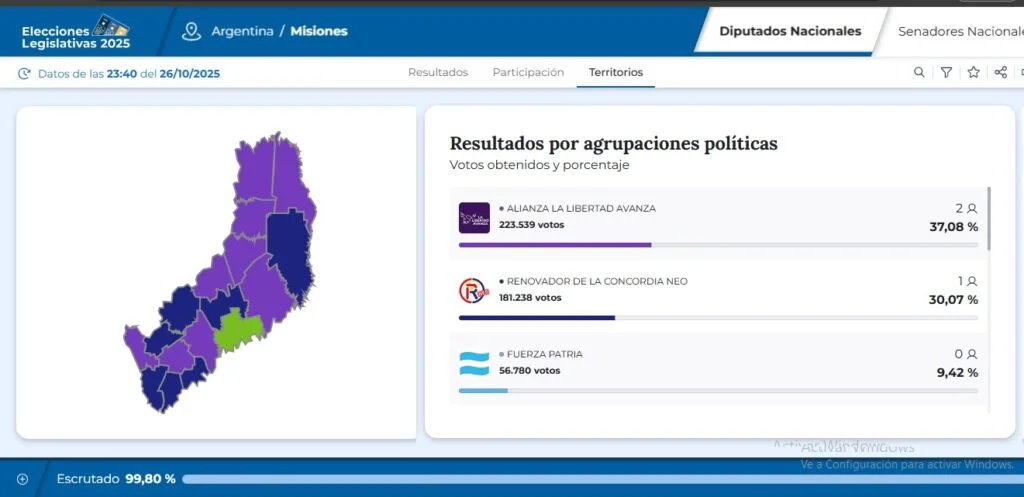This screenshot has width=1024, height=497.
Task: Open the Resultados tab
Action: click(x=438, y=72)
